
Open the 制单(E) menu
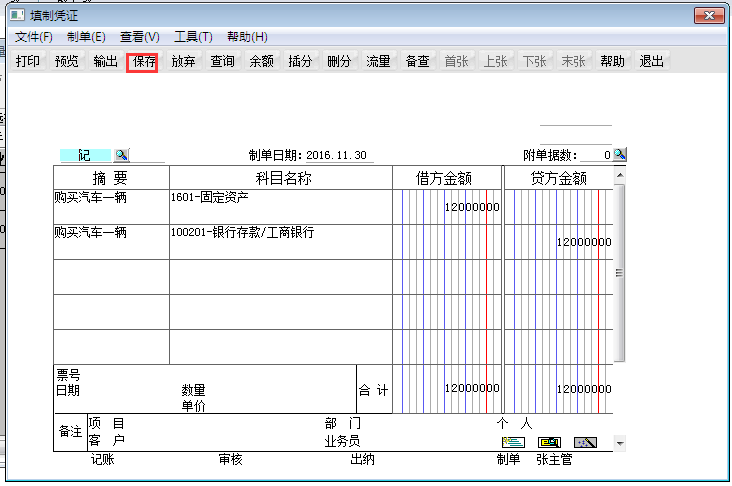(86, 37)
